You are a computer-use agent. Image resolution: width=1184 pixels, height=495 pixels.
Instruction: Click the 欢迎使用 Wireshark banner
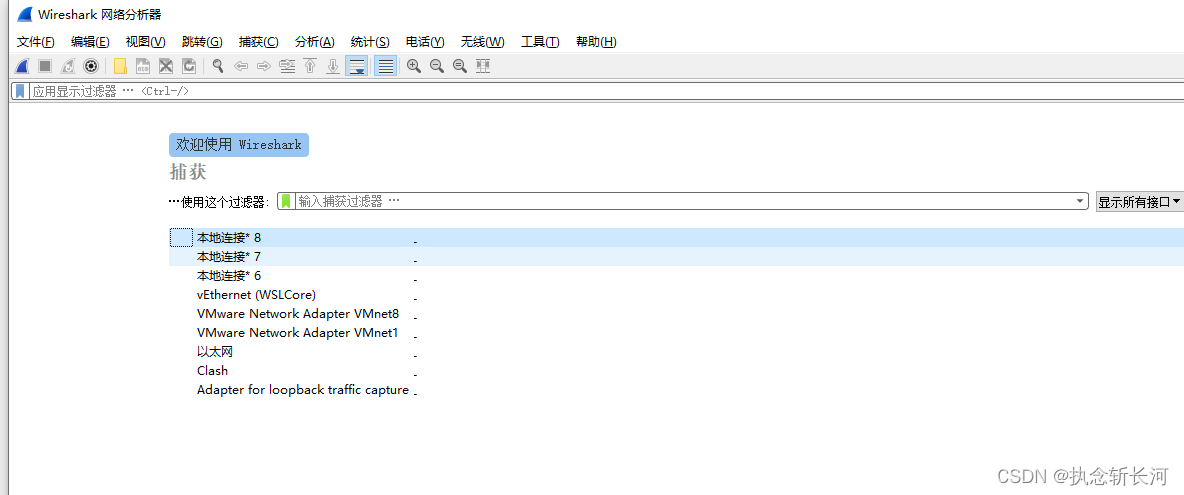coord(239,145)
